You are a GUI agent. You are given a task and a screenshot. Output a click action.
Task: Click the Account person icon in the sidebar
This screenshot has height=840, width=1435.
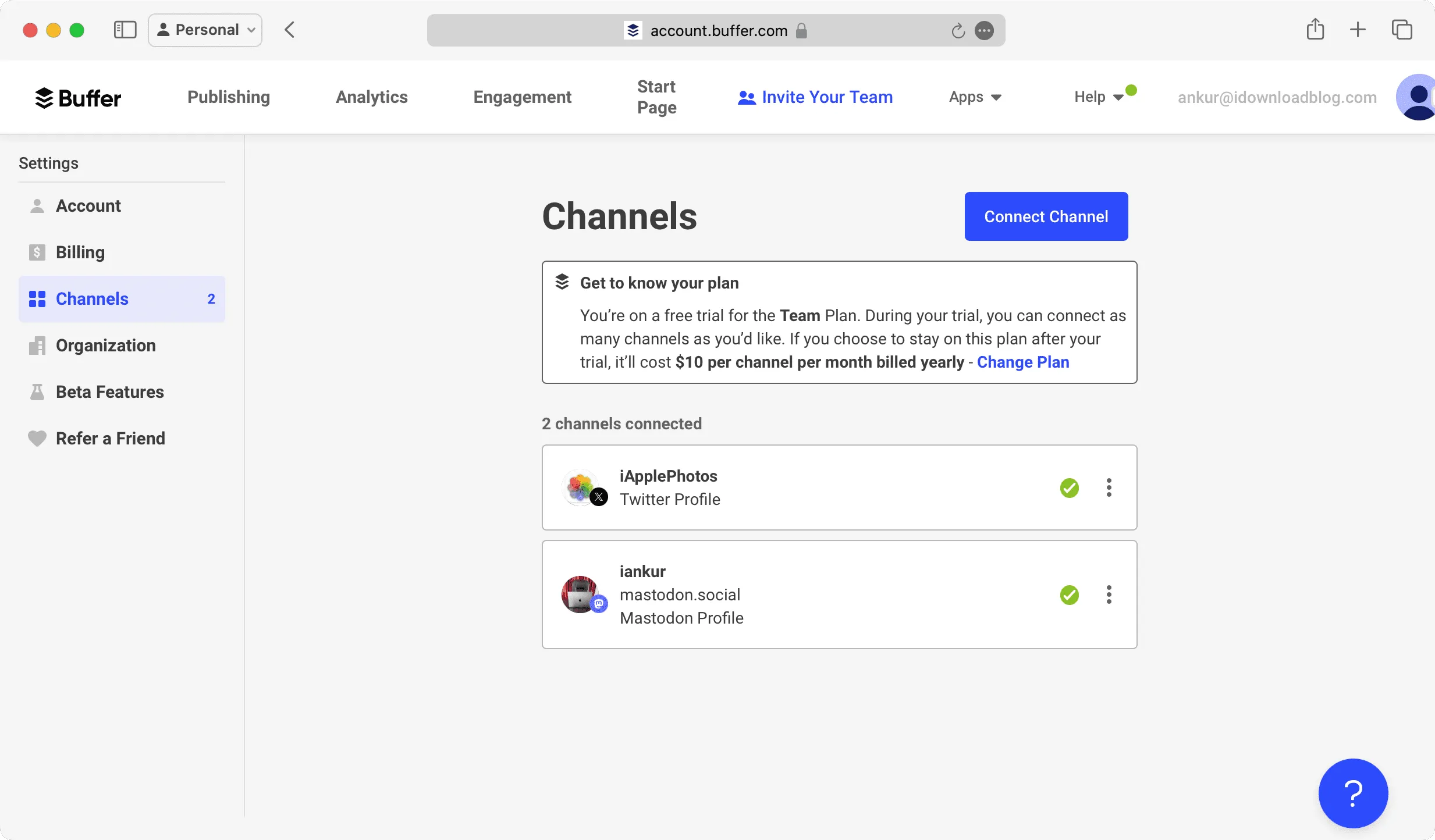pos(37,206)
